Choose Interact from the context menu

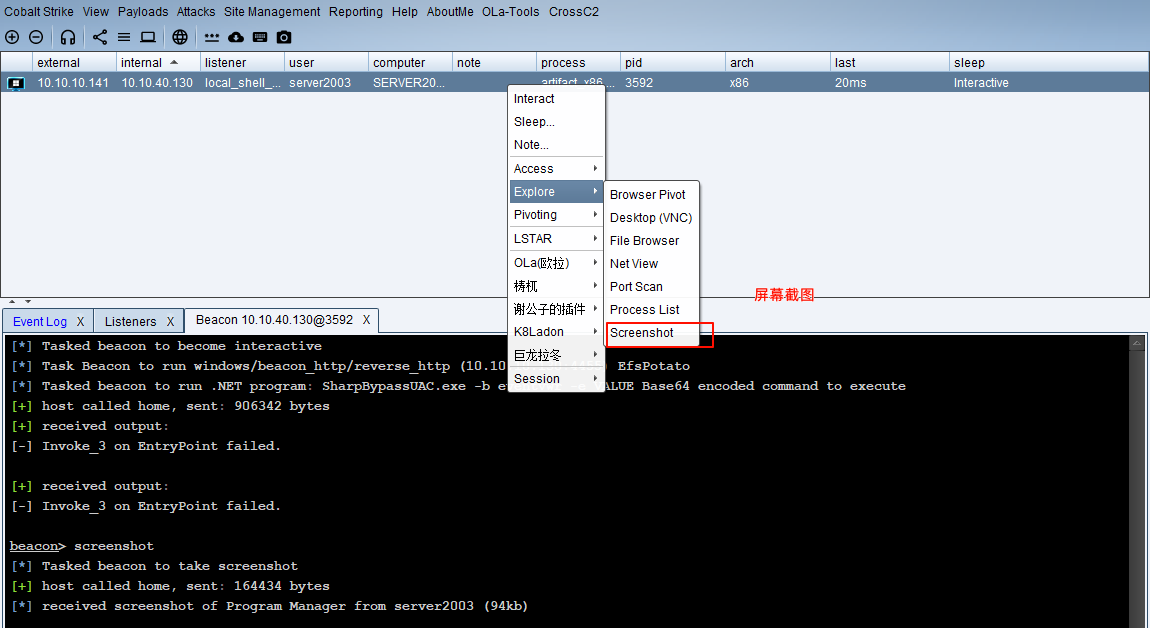(x=556, y=99)
